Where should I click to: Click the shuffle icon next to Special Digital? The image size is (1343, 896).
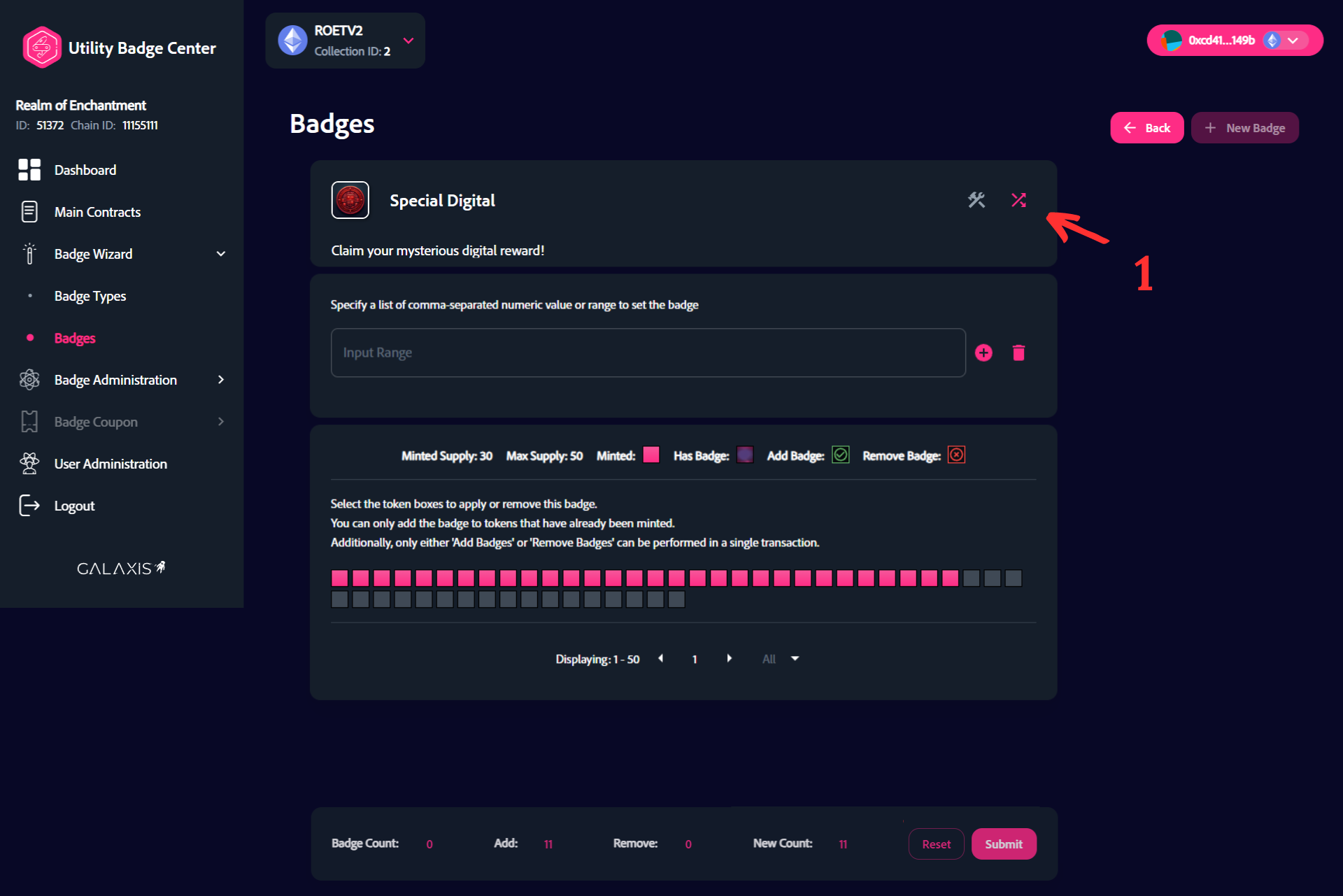(1018, 200)
